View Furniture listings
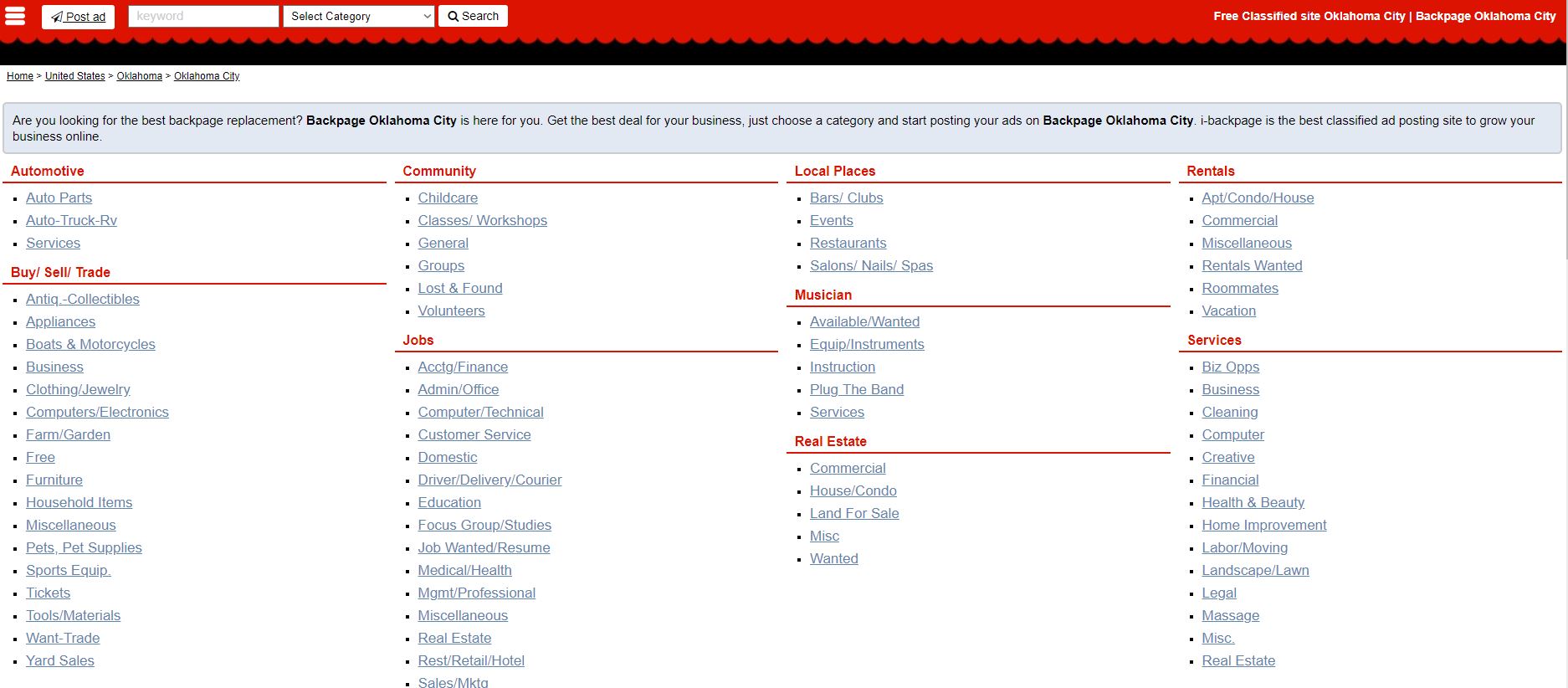The width and height of the screenshot is (1568, 688). [x=54, y=480]
